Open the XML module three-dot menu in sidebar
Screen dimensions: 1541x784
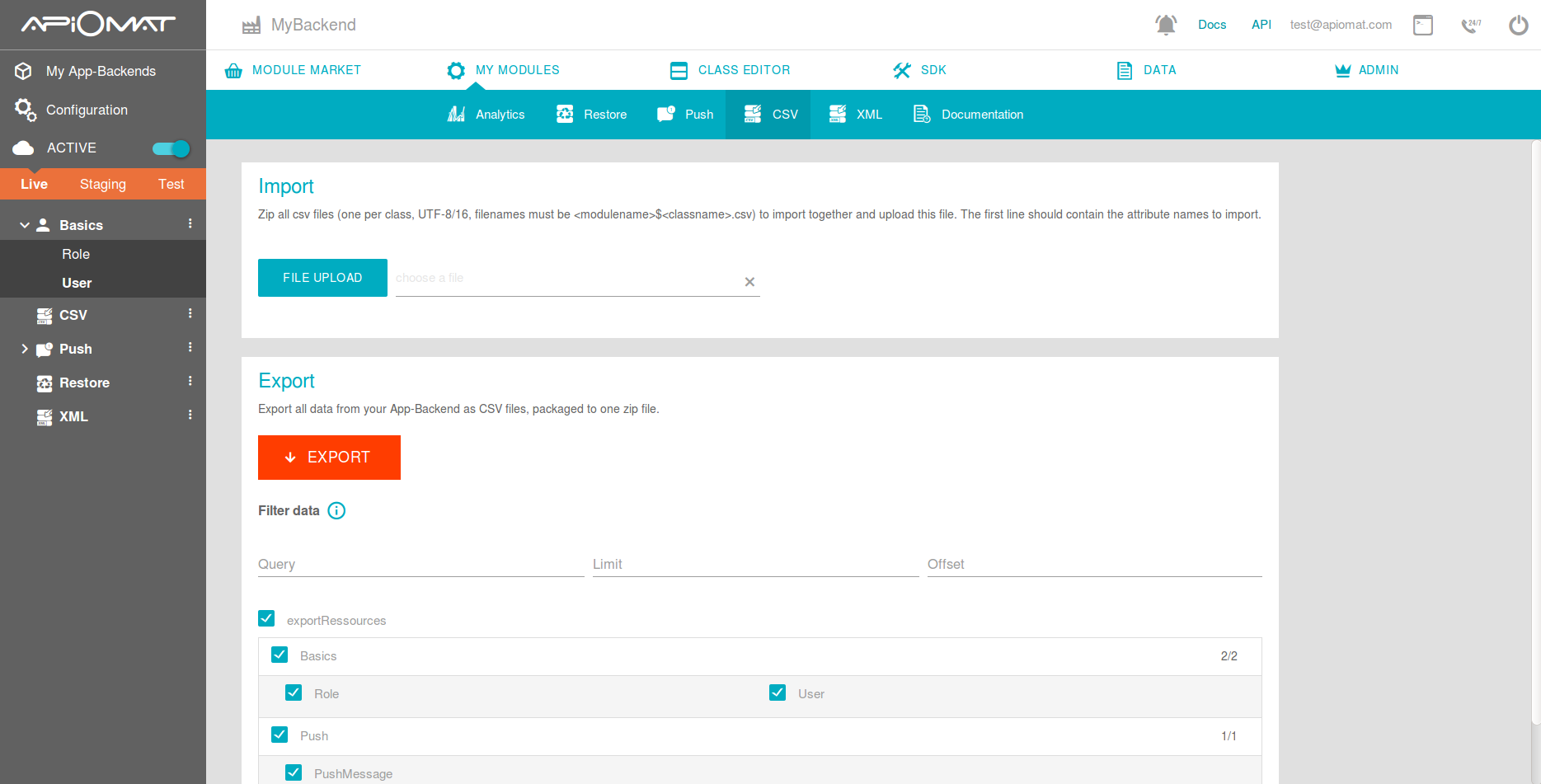pos(190,415)
